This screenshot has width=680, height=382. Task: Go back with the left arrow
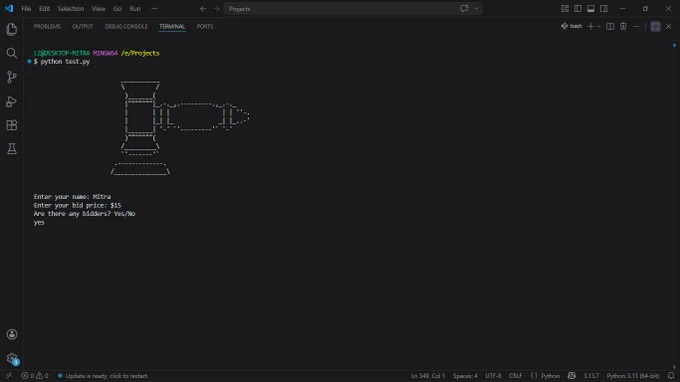pos(203,9)
